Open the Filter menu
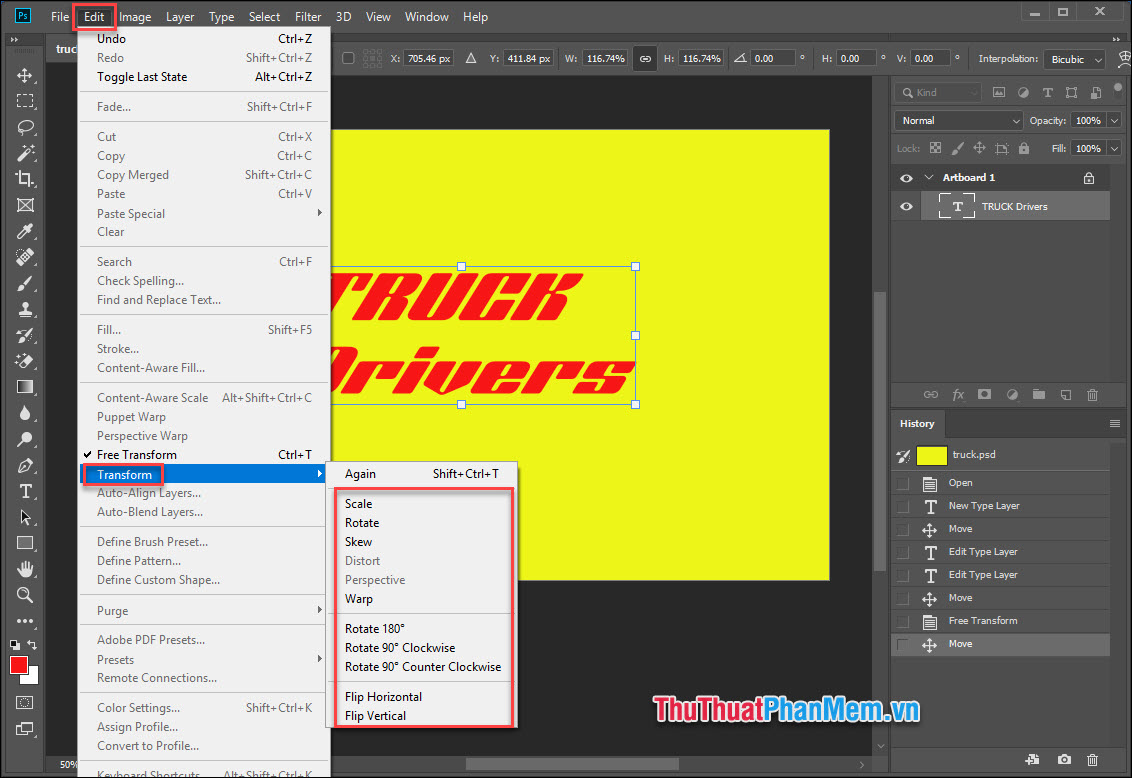1132x778 pixels. pos(308,16)
